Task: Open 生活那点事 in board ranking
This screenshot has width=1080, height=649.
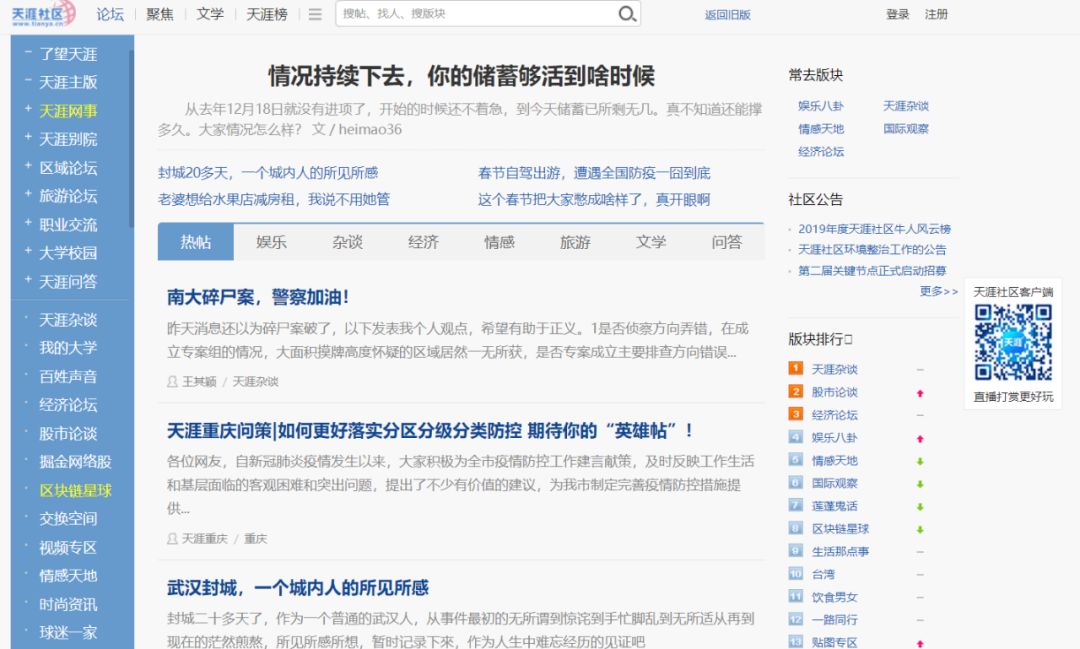Action: (840, 551)
